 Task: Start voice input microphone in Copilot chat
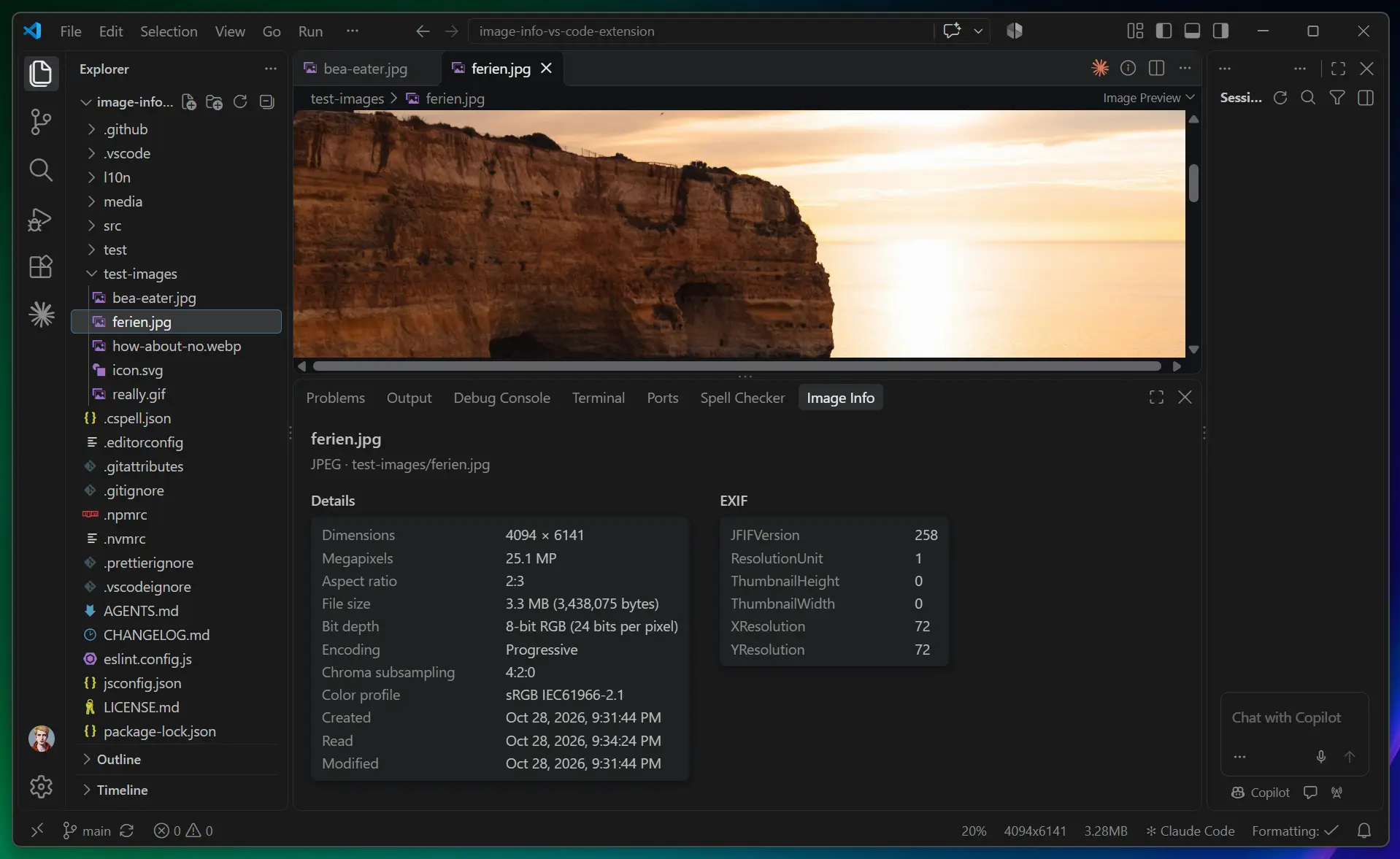(x=1320, y=757)
